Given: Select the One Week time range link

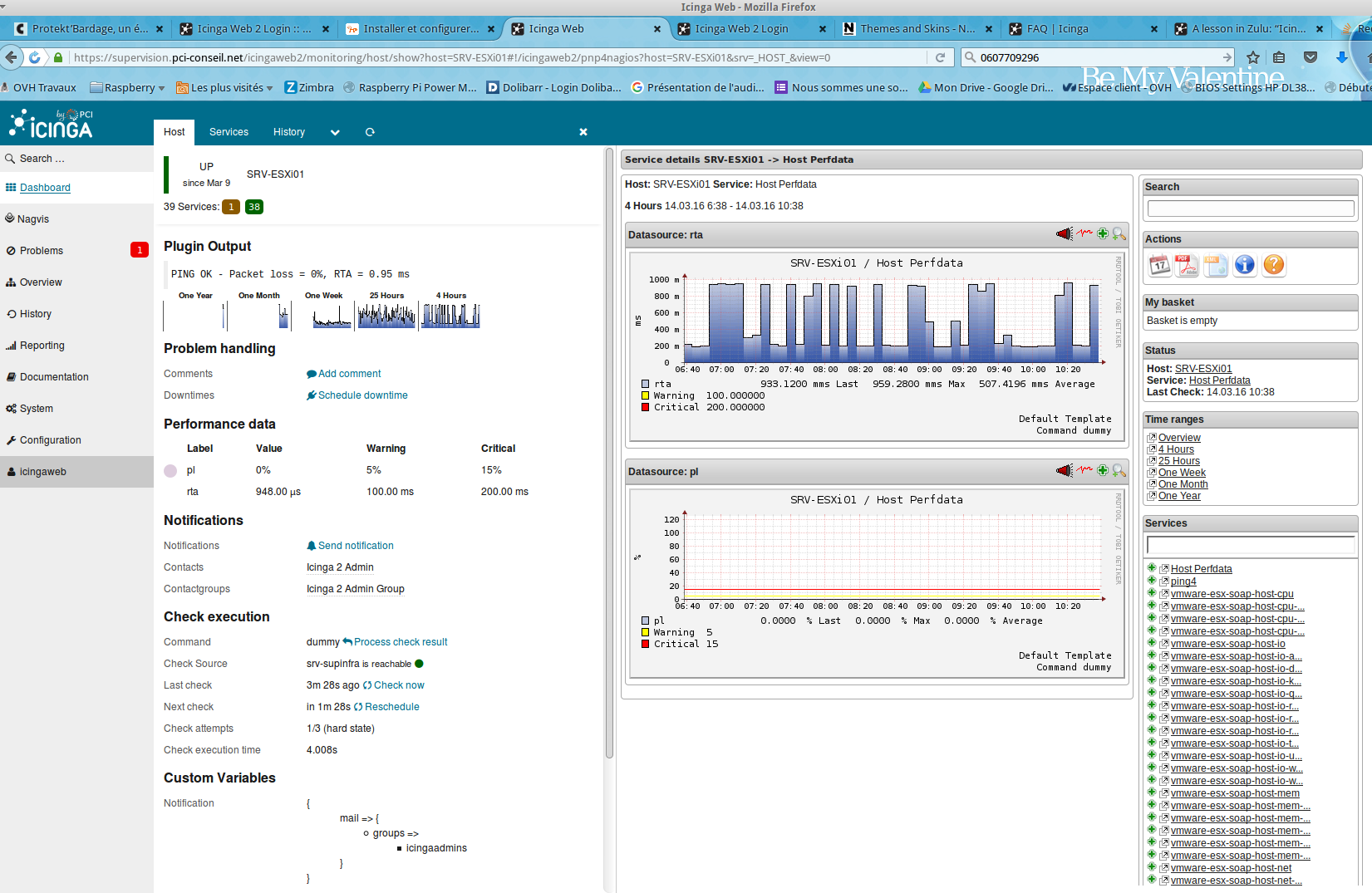Looking at the screenshot, I should click(x=1182, y=473).
